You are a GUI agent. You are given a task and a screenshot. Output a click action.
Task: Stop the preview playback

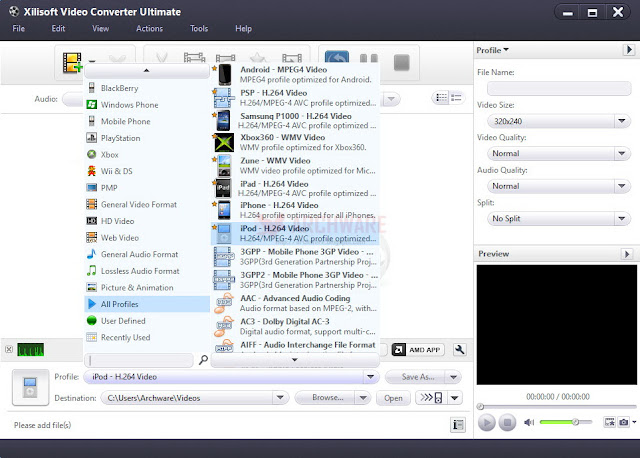coord(507,422)
